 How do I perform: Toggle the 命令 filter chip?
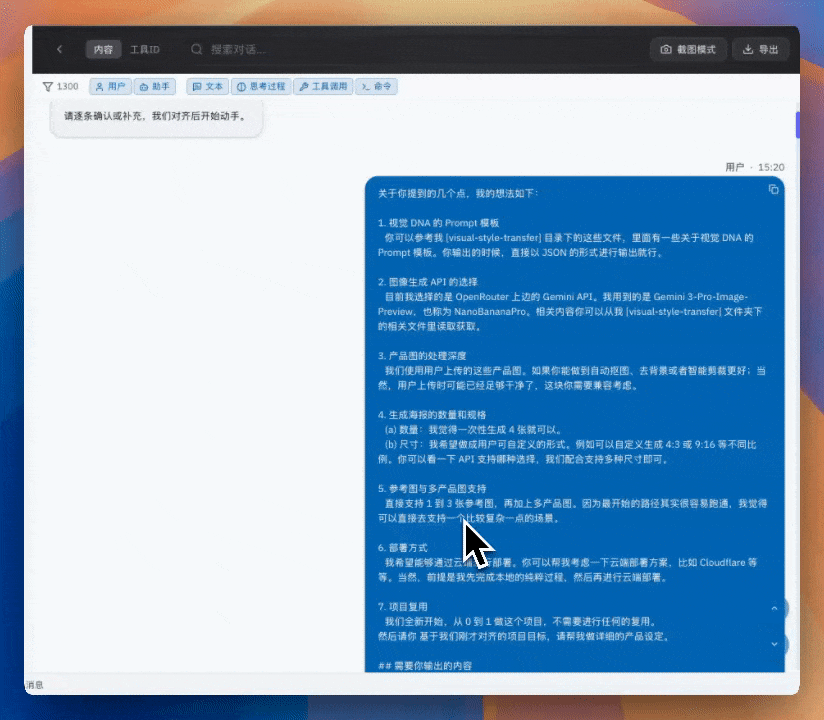[377, 87]
